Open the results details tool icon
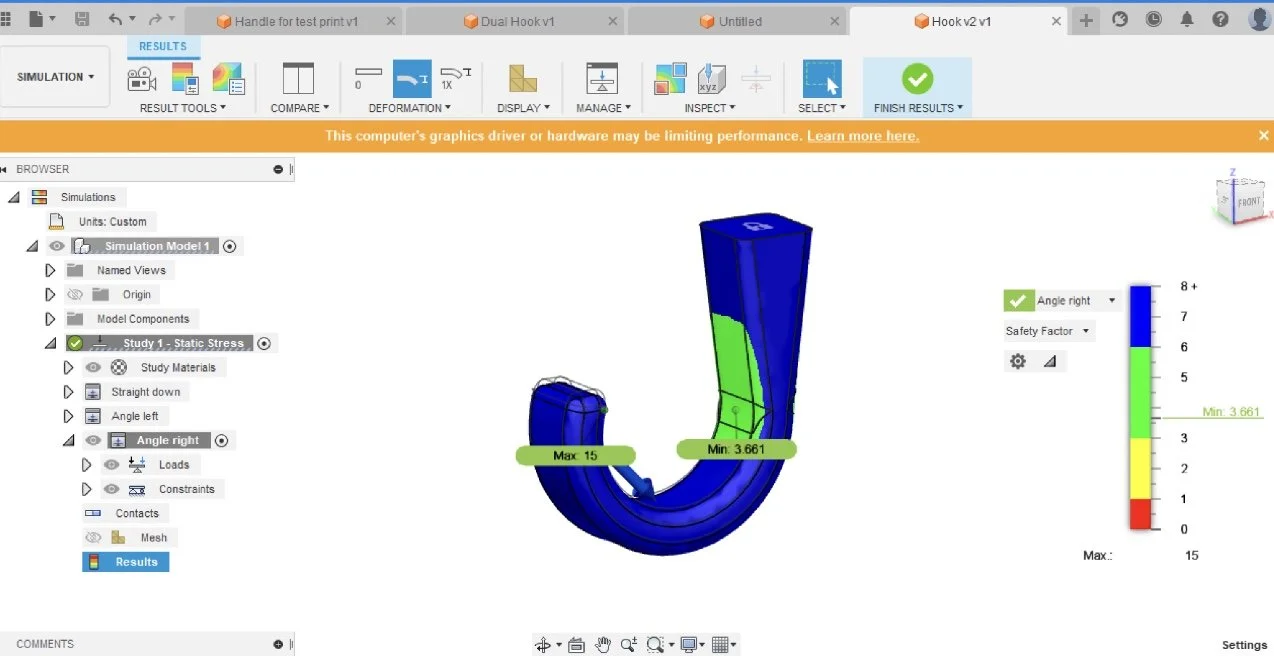 pos(228,79)
